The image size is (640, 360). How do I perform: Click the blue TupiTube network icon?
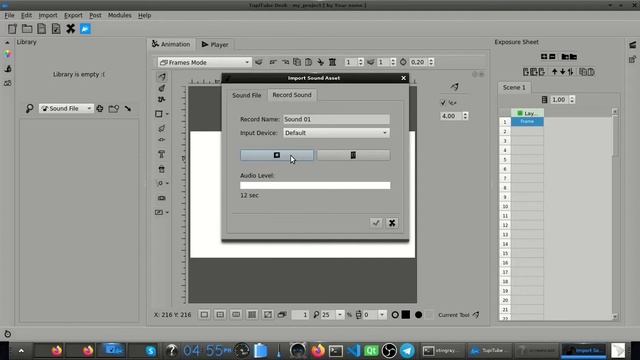85,29
